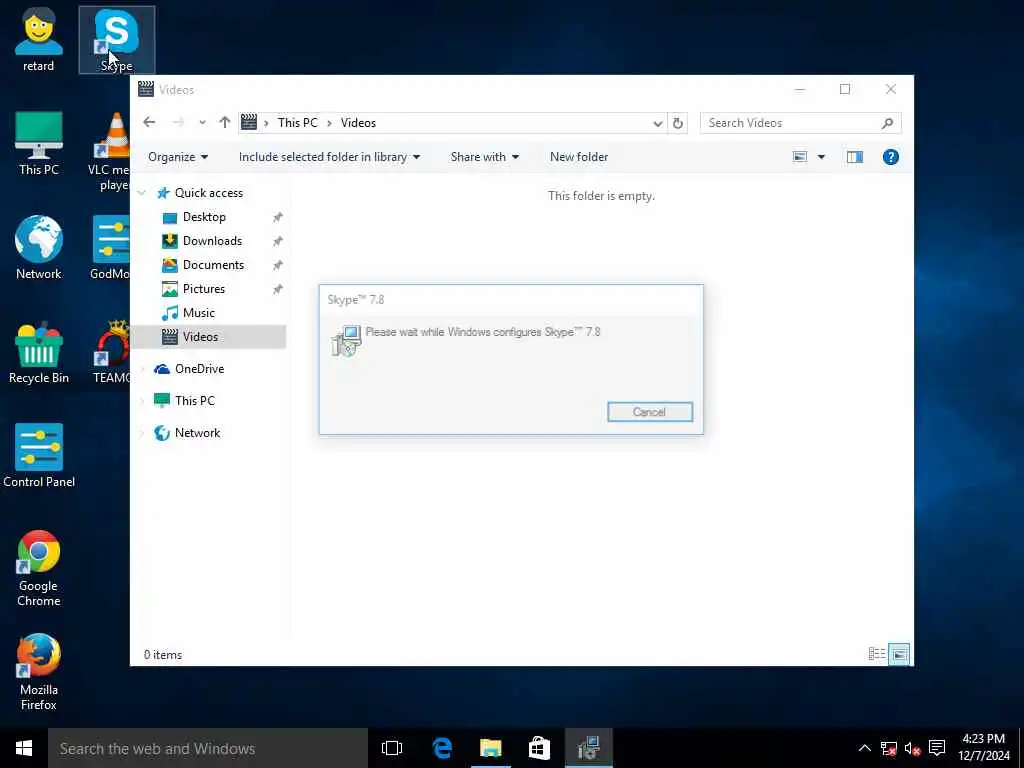
Task: Open the Store from the taskbar
Action: [x=539, y=748]
